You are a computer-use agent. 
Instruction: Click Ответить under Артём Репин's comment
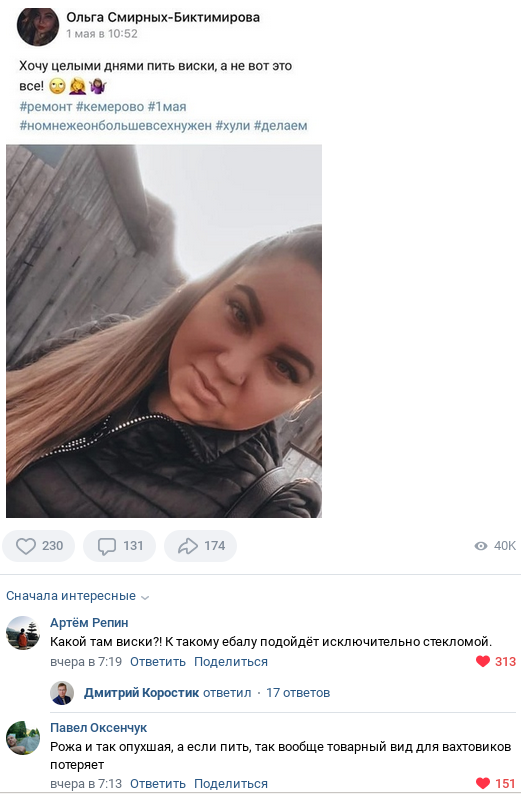(158, 662)
